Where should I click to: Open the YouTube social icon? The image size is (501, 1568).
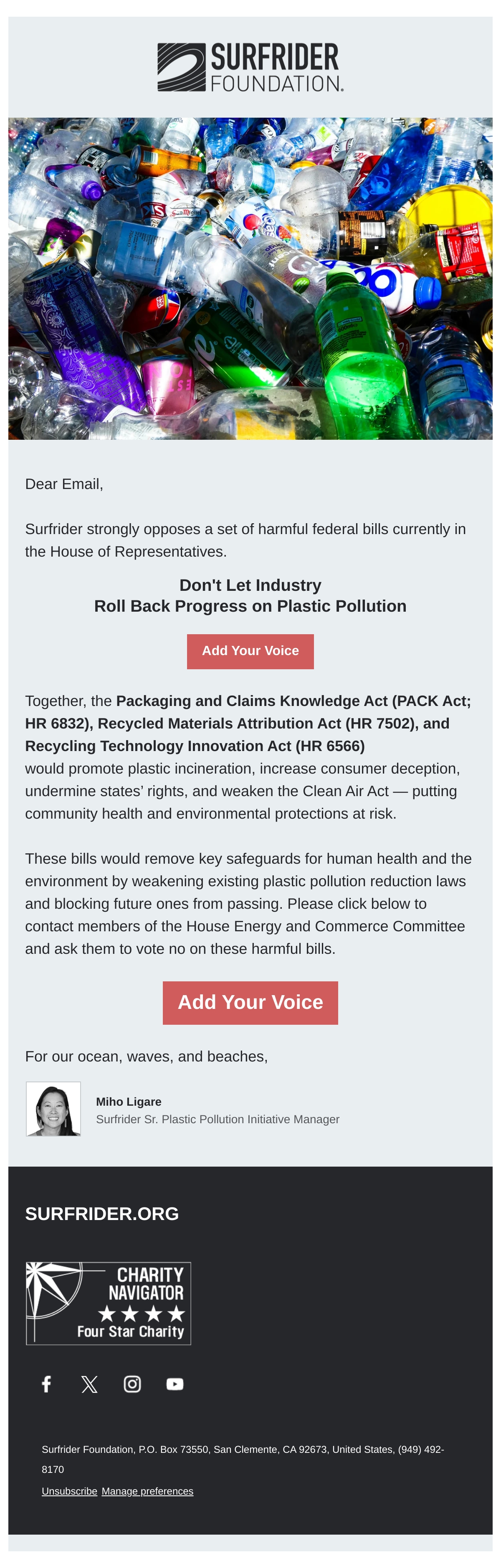[x=175, y=1384]
